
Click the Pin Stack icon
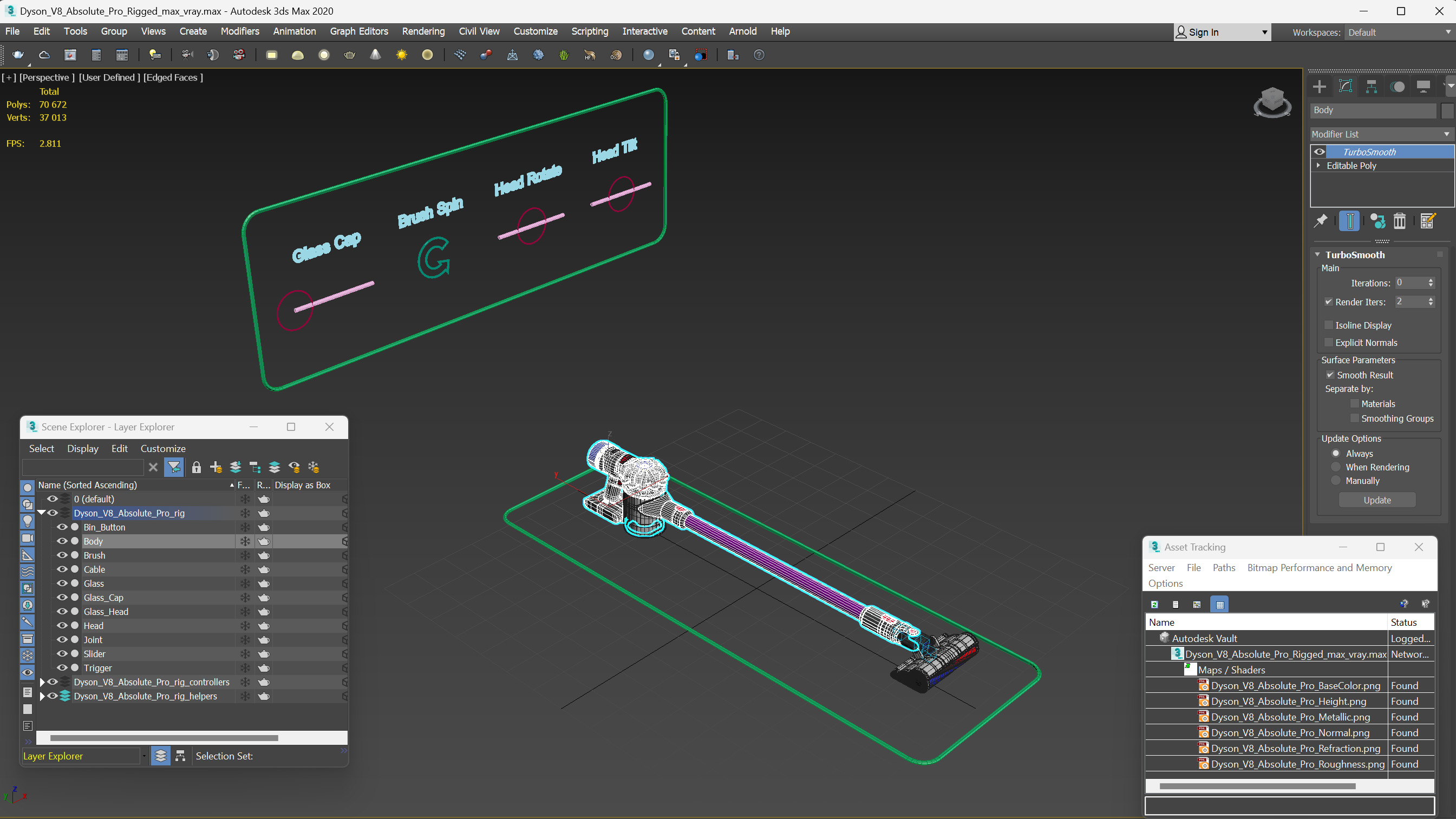(x=1320, y=221)
